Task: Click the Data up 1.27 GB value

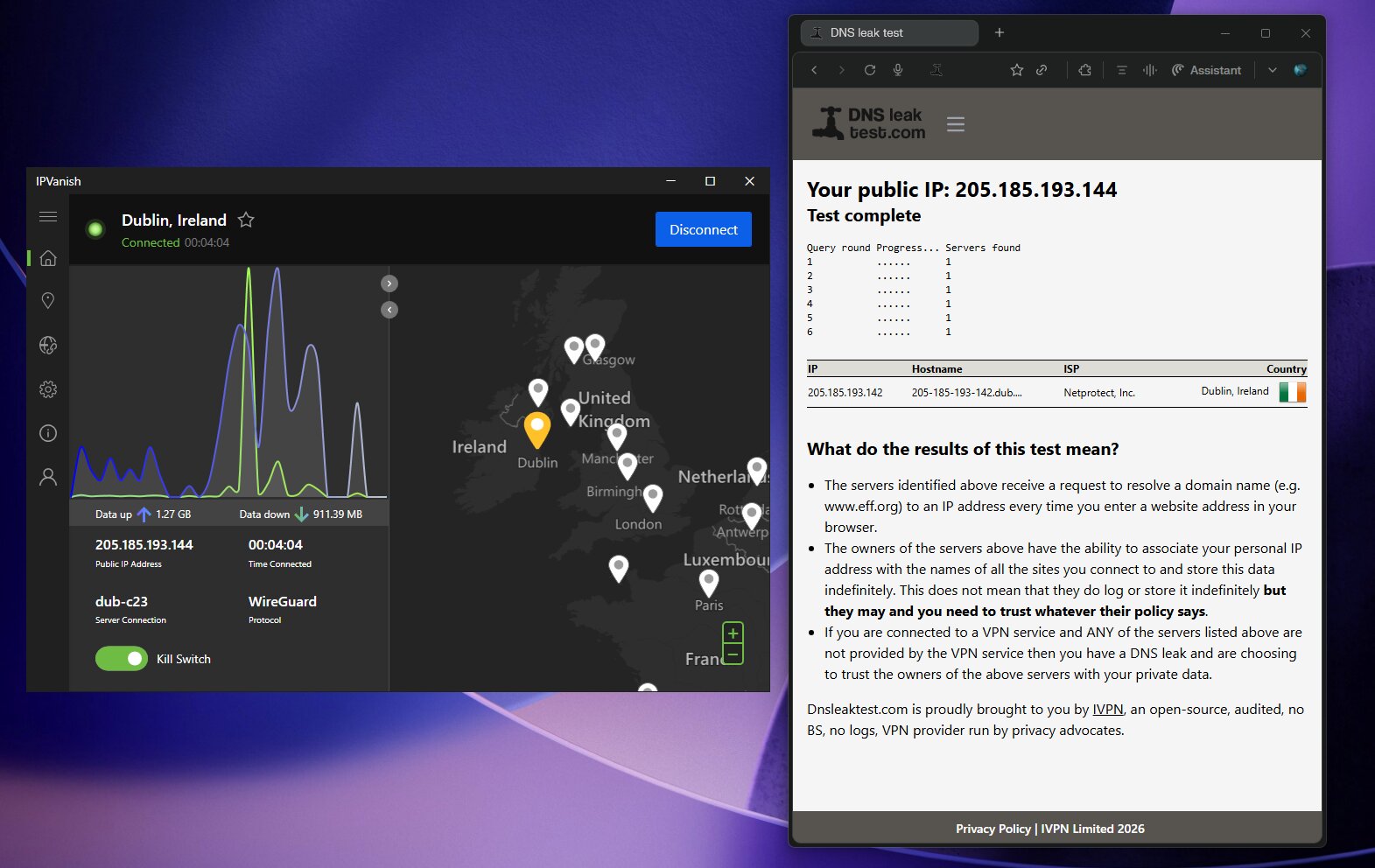Action: tap(173, 514)
